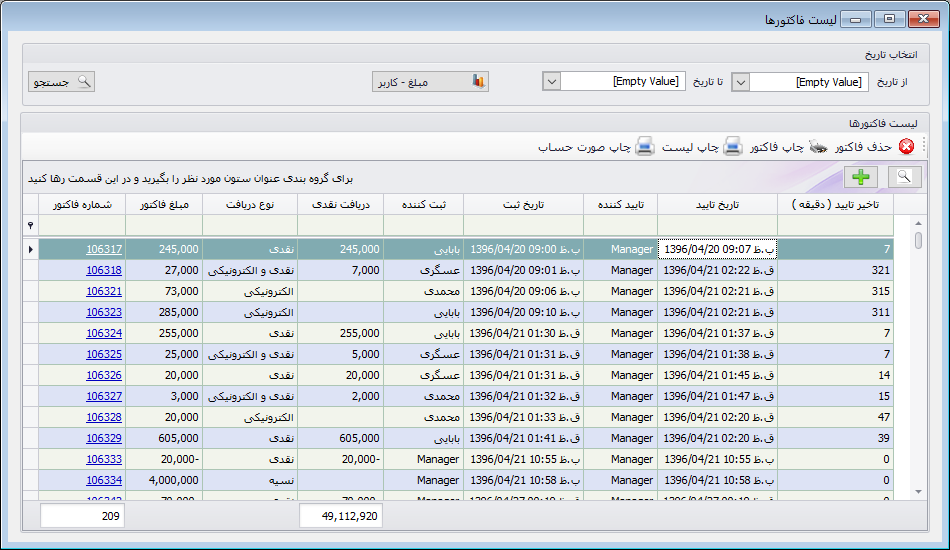Screen dimensions: 950x550
Task: Click the grouping panel instruction text
Action: 190,179
